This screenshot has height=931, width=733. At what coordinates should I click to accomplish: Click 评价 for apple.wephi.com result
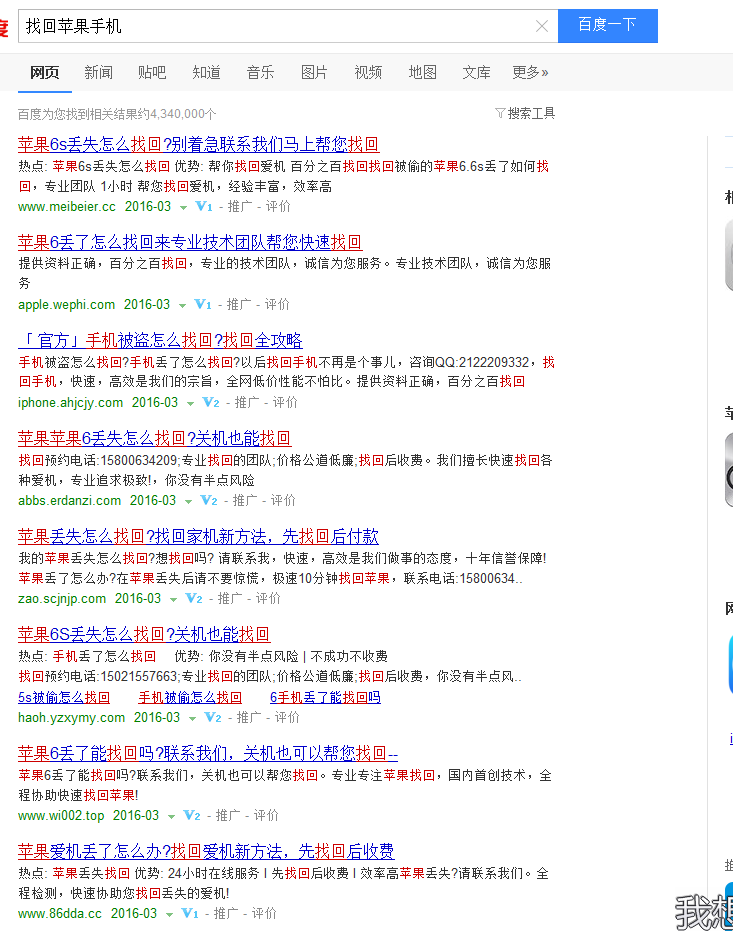pyautogui.click(x=277, y=304)
